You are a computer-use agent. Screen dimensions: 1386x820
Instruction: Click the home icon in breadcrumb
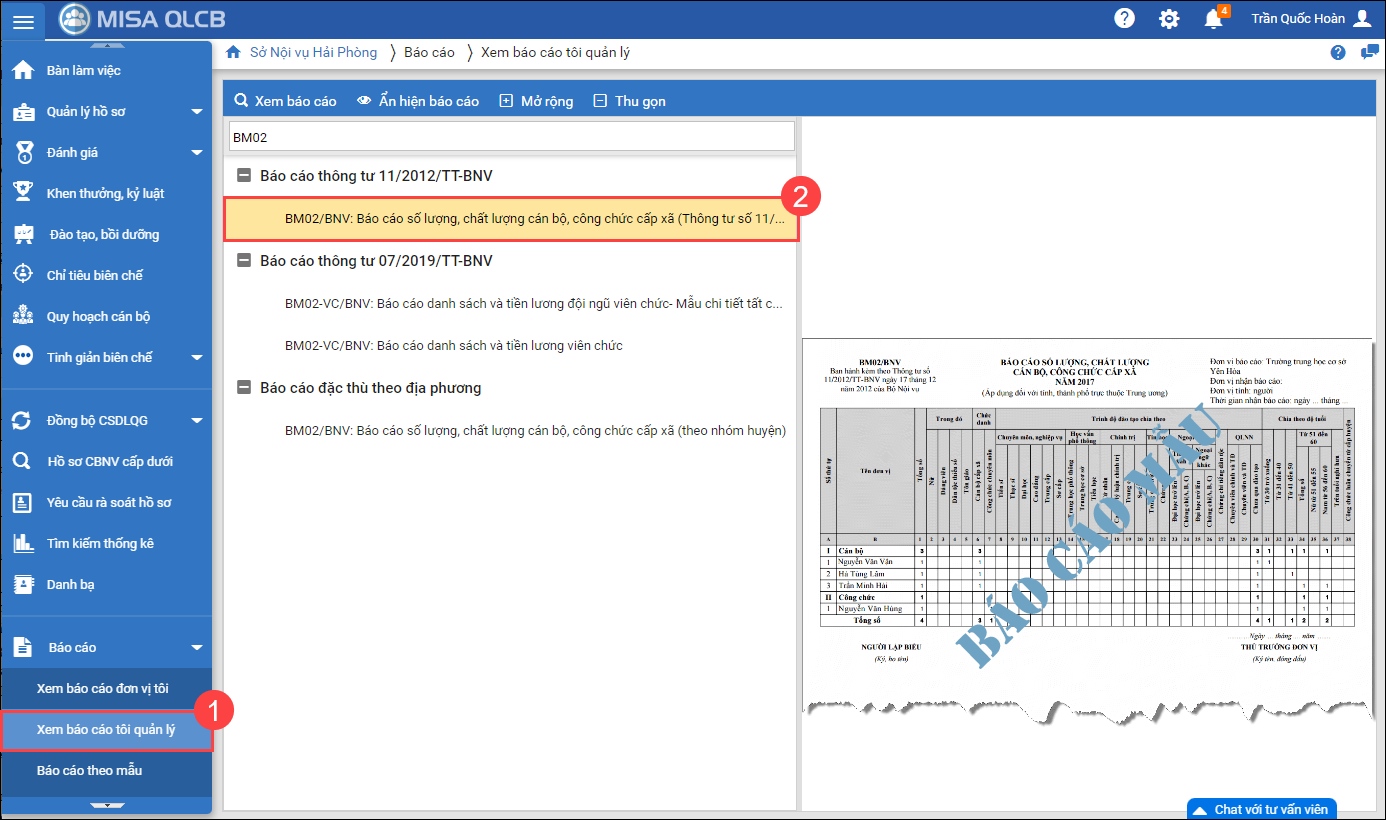tap(233, 53)
